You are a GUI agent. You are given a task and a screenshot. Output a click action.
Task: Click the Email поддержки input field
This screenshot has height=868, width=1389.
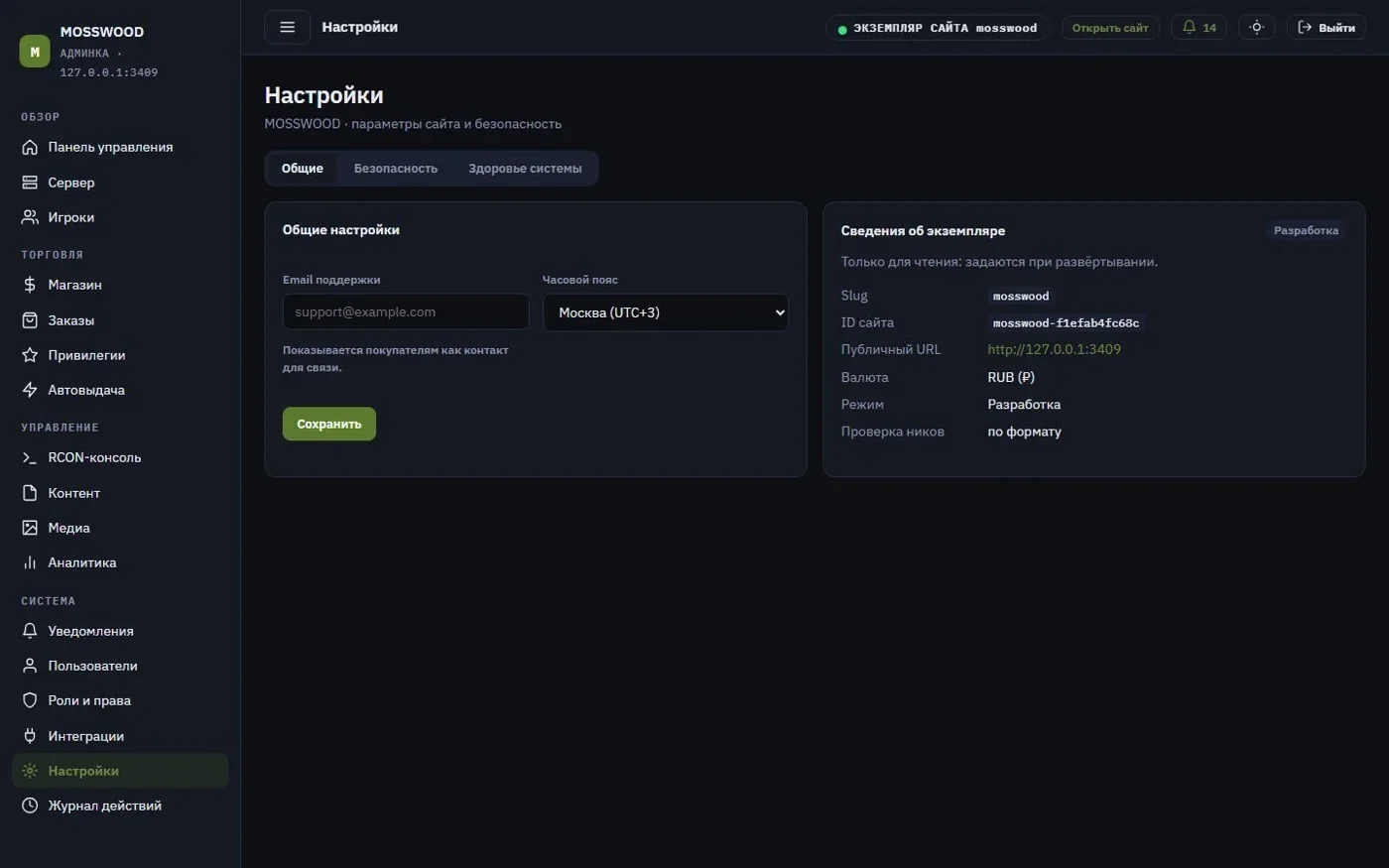click(406, 311)
